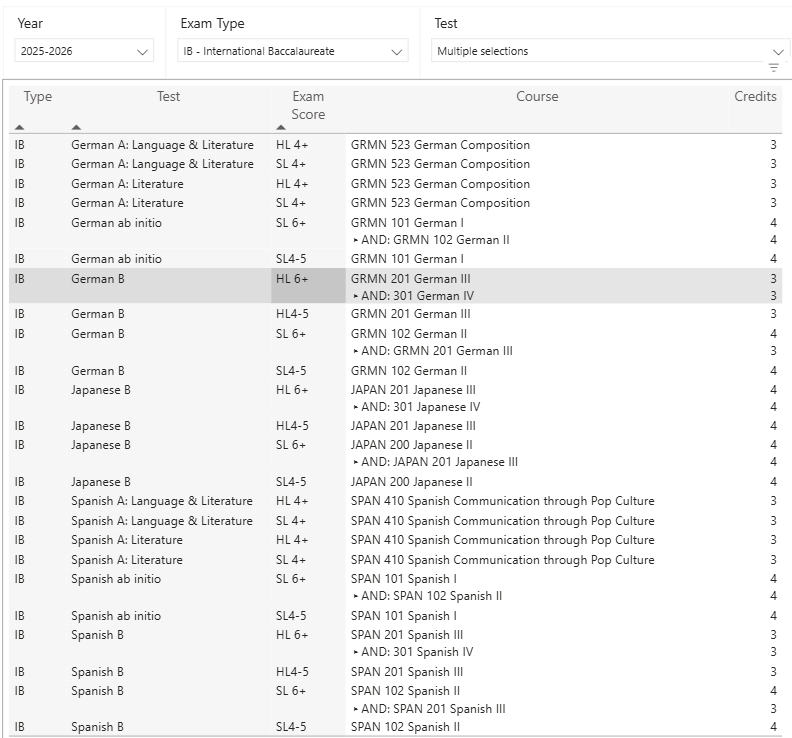Click the sort arrow under Test header
This screenshot has width=792, height=738.
click(76, 127)
